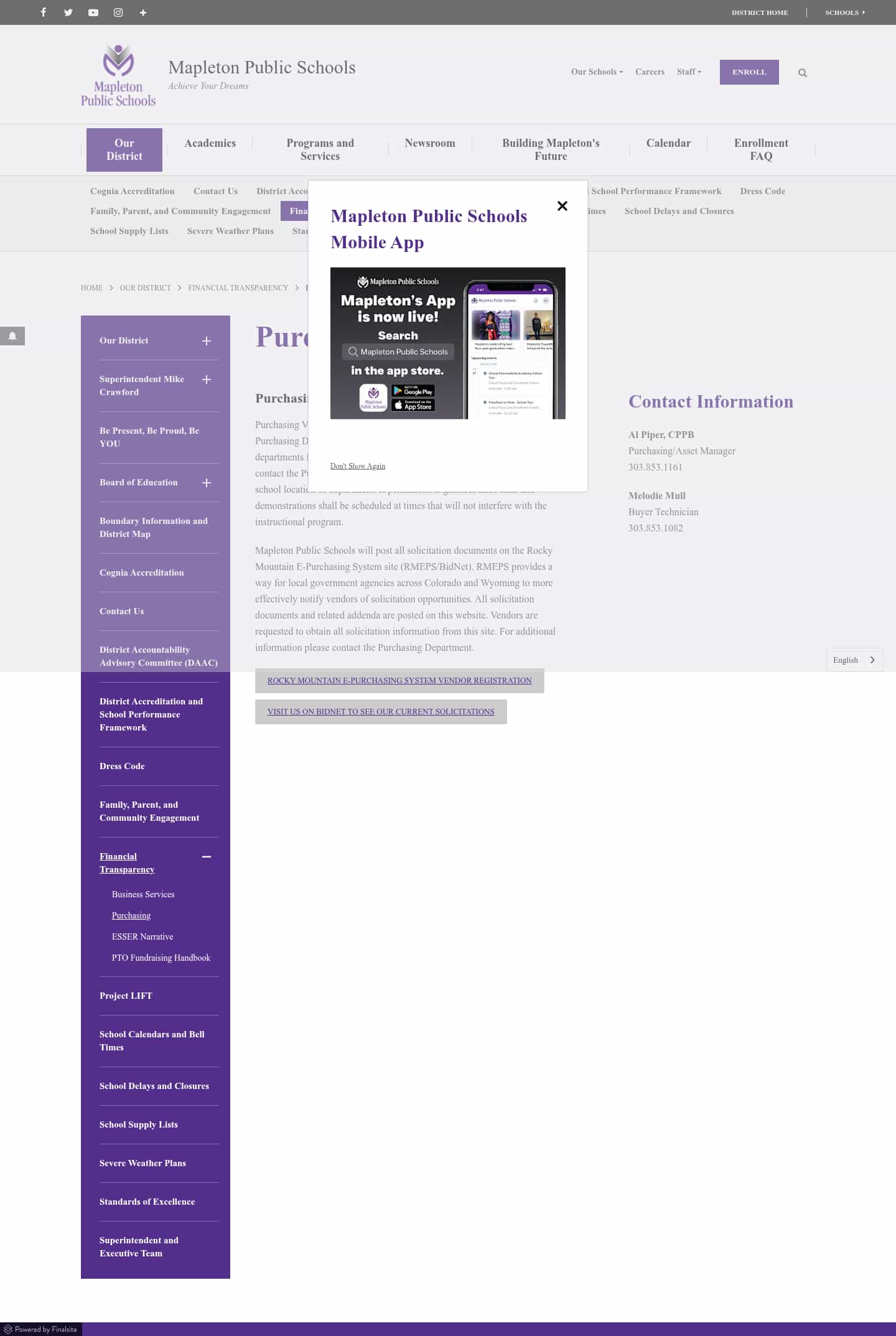Open the Instagram social icon
The width and height of the screenshot is (896, 1336).
point(118,12)
